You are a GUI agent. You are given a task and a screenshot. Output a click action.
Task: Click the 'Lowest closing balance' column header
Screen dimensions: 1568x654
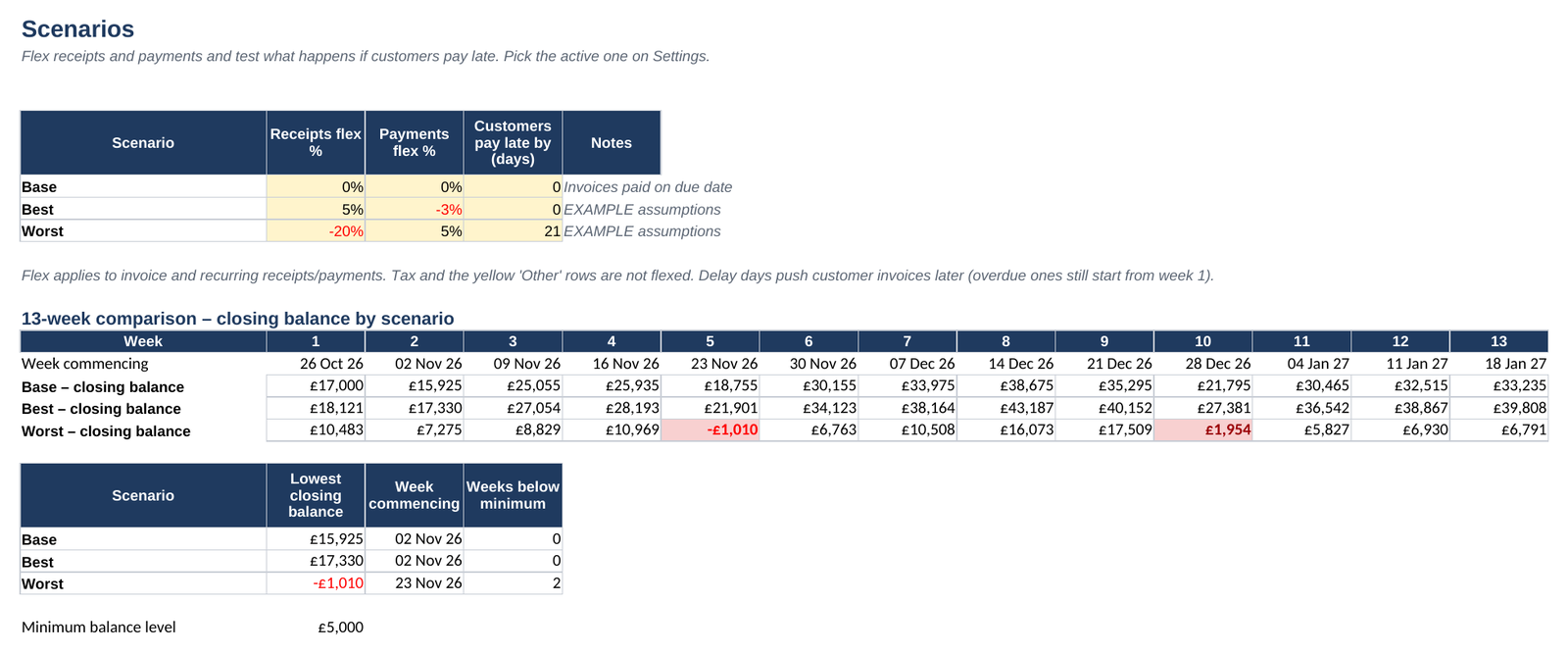[x=316, y=495]
